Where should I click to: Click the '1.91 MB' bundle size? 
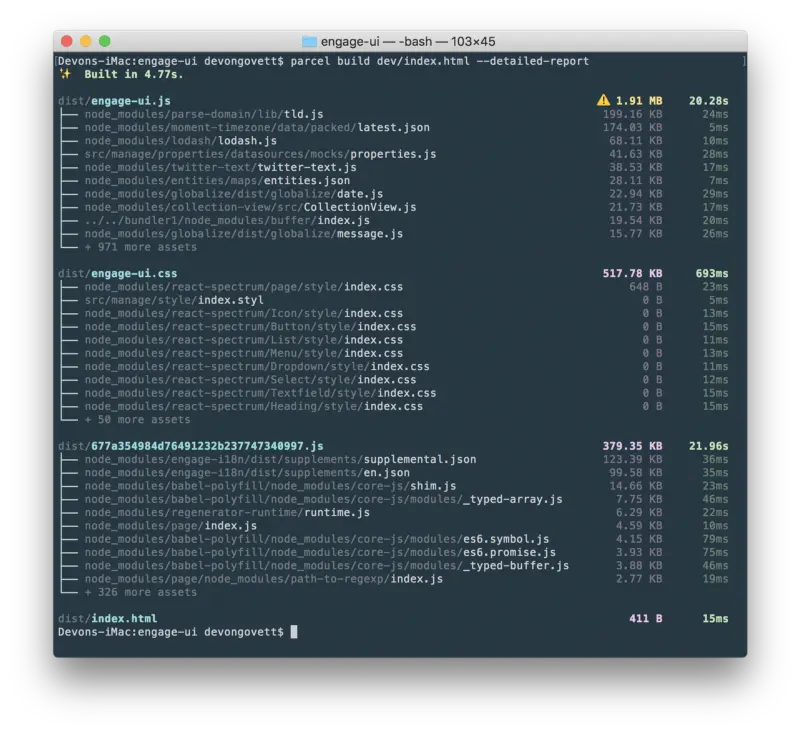pyautogui.click(x=639, y=101)
